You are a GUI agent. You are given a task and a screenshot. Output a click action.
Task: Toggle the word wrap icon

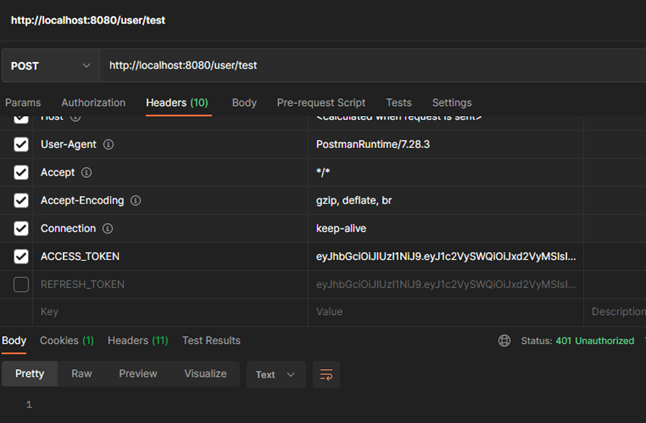click(326, 374)
